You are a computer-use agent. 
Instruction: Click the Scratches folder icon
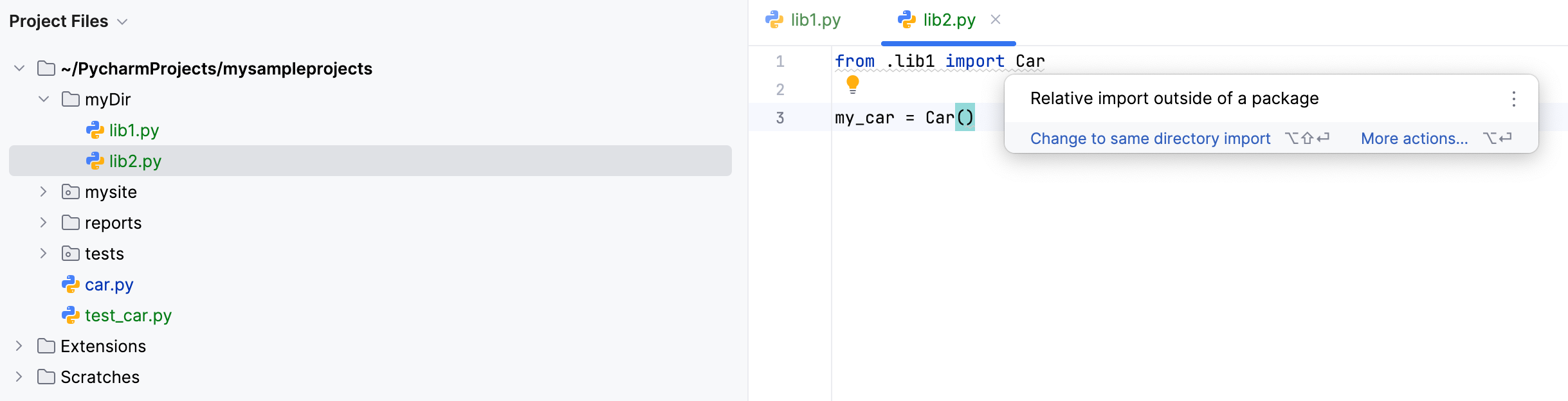point(46,377)
